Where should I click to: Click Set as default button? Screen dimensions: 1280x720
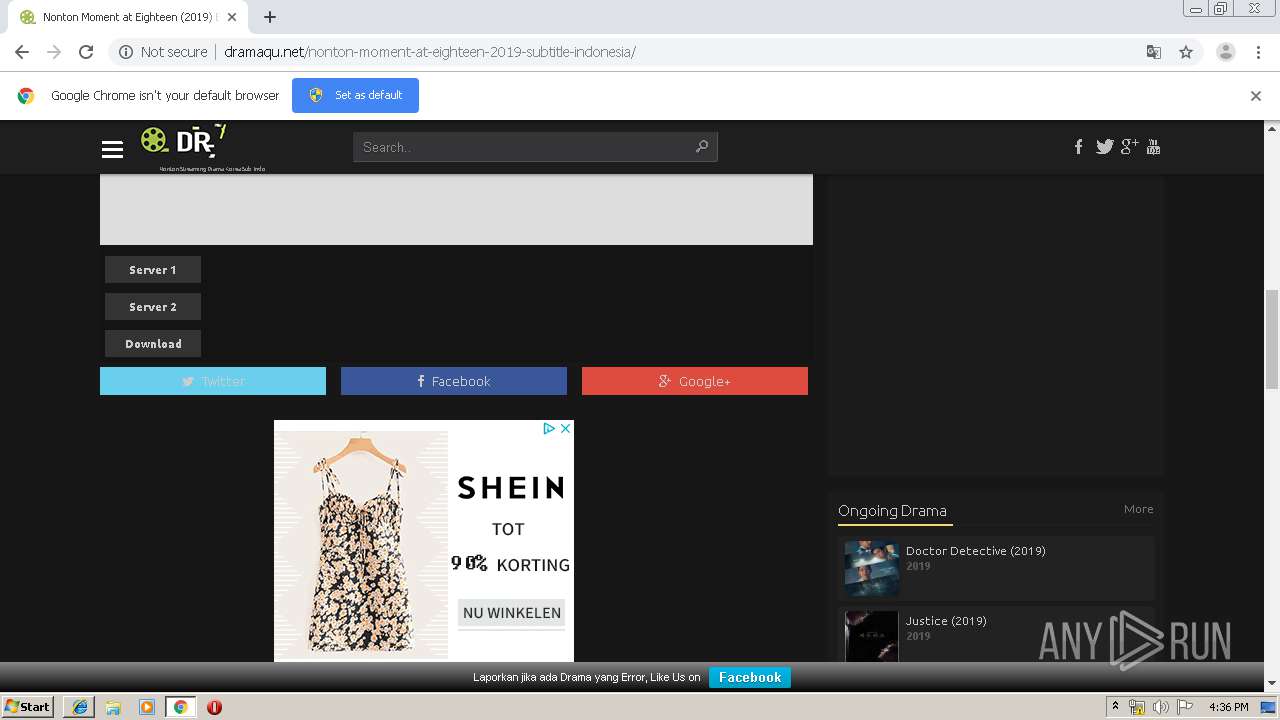pyautogui.click(x=355, y=95)
